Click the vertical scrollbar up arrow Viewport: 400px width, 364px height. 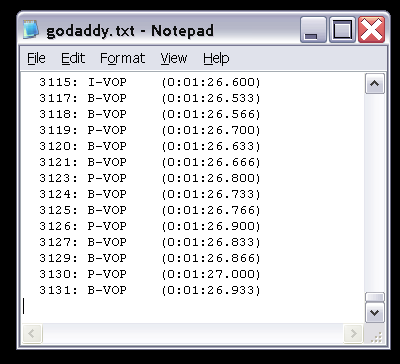click(375, 84)
